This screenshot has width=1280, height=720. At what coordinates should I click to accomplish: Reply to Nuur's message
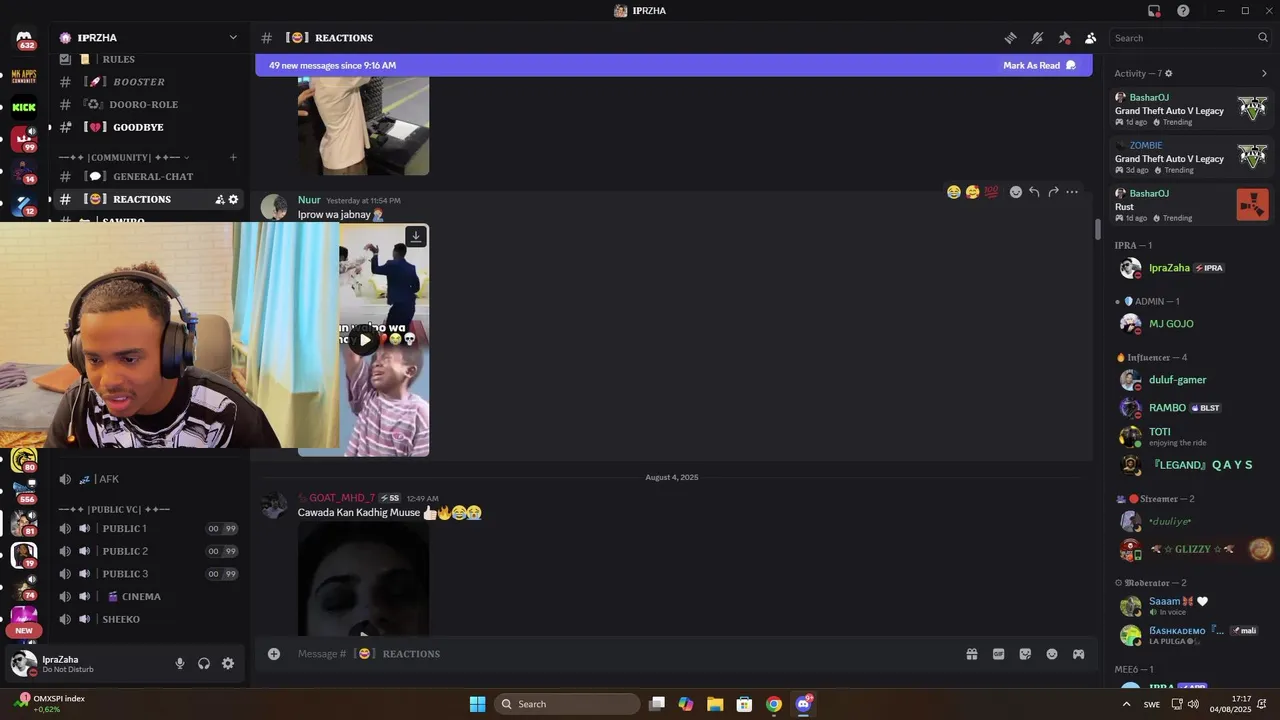pos(1034,192)
